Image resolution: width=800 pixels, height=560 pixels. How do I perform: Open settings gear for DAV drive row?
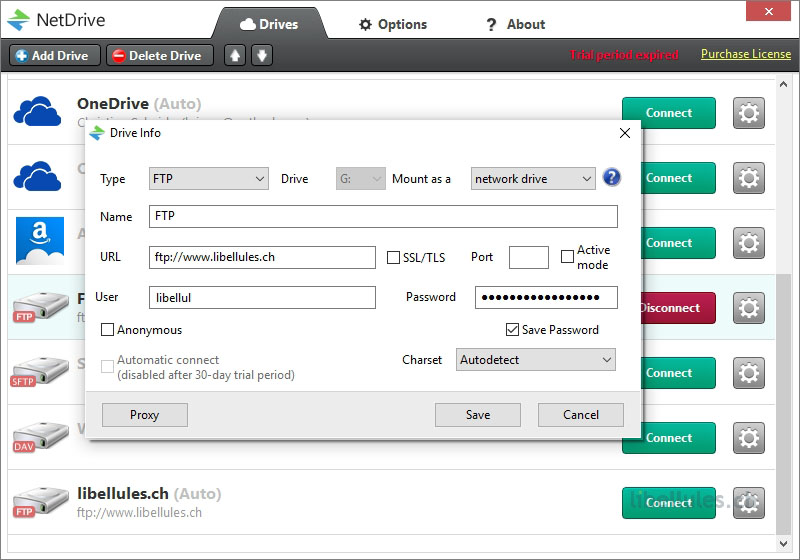point(748,438)
